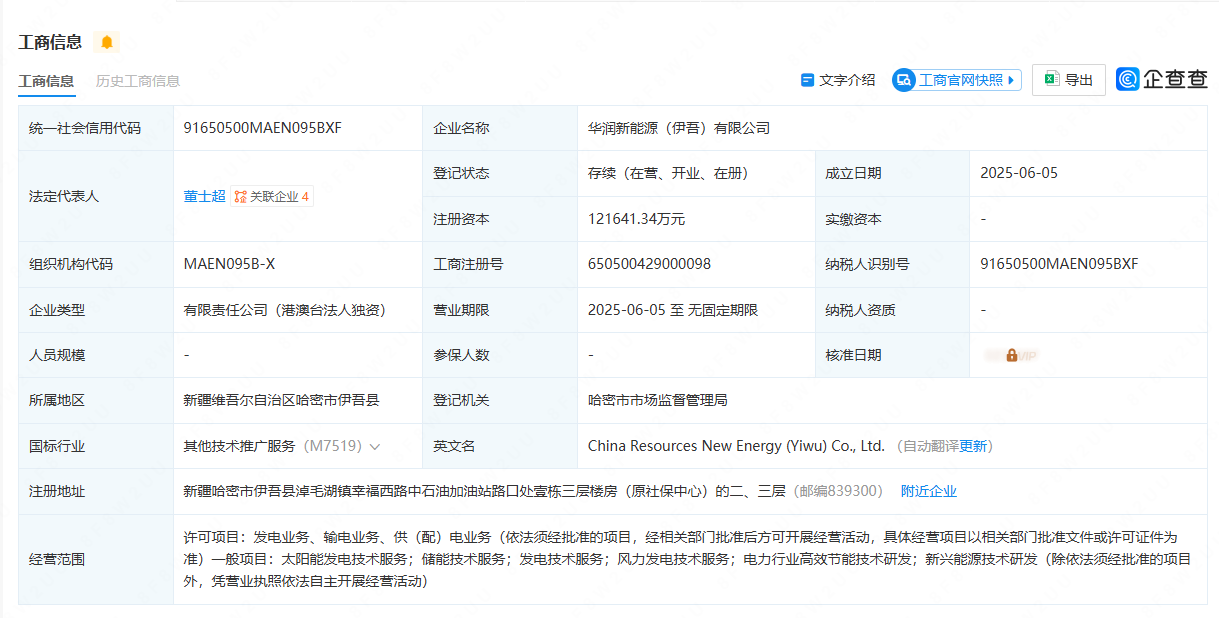Click the English name China Resources New Energy
This screenshot has height=618, width=1219.
736,446
